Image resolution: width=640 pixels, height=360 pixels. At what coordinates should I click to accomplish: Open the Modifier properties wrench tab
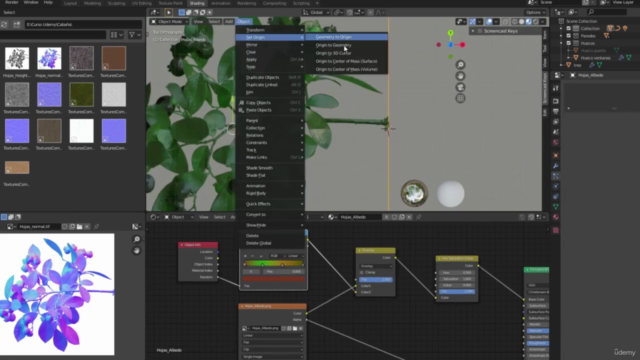[x=556, y=166]
